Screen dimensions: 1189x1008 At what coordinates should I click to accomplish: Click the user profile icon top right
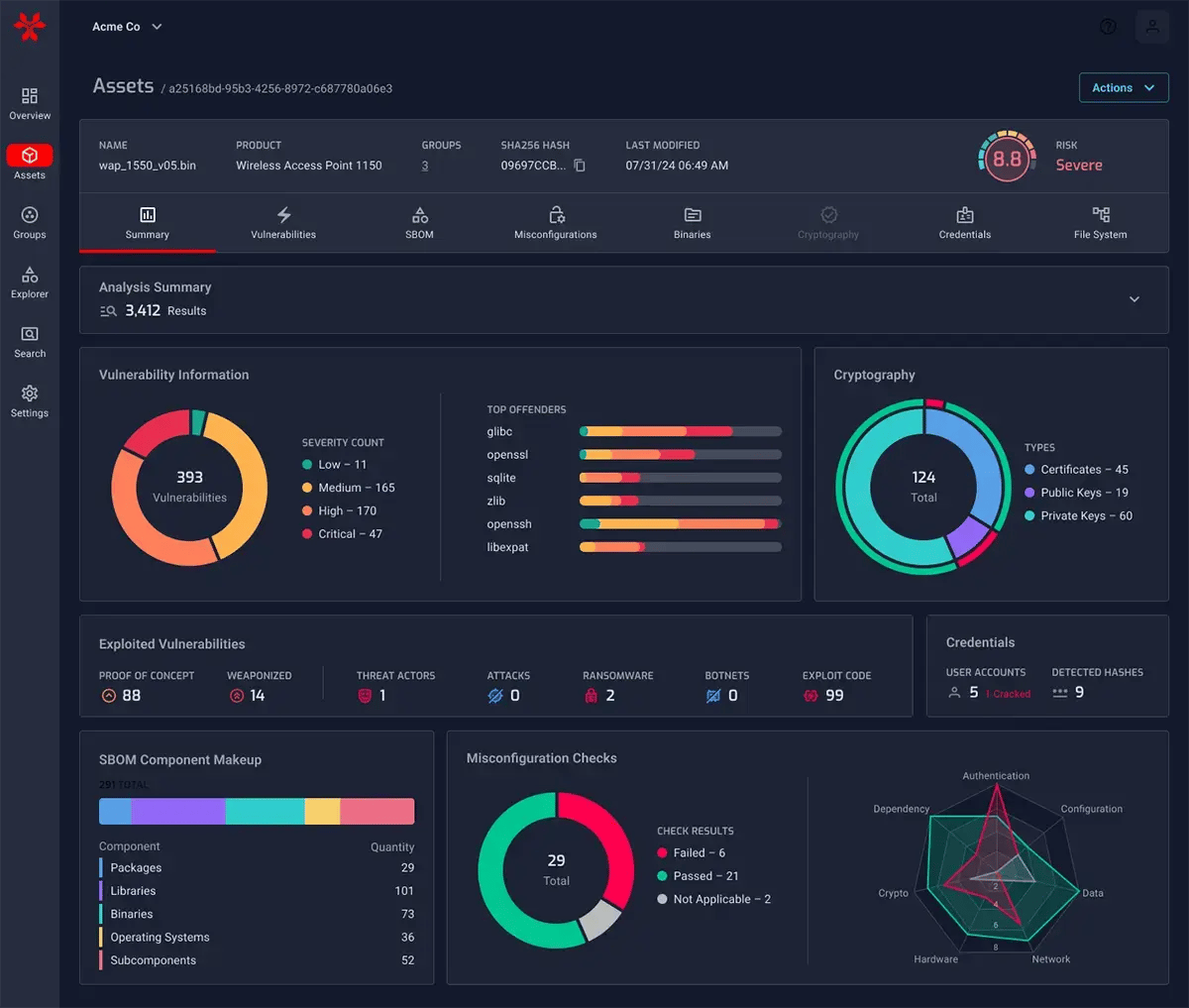pos(1150,26)
